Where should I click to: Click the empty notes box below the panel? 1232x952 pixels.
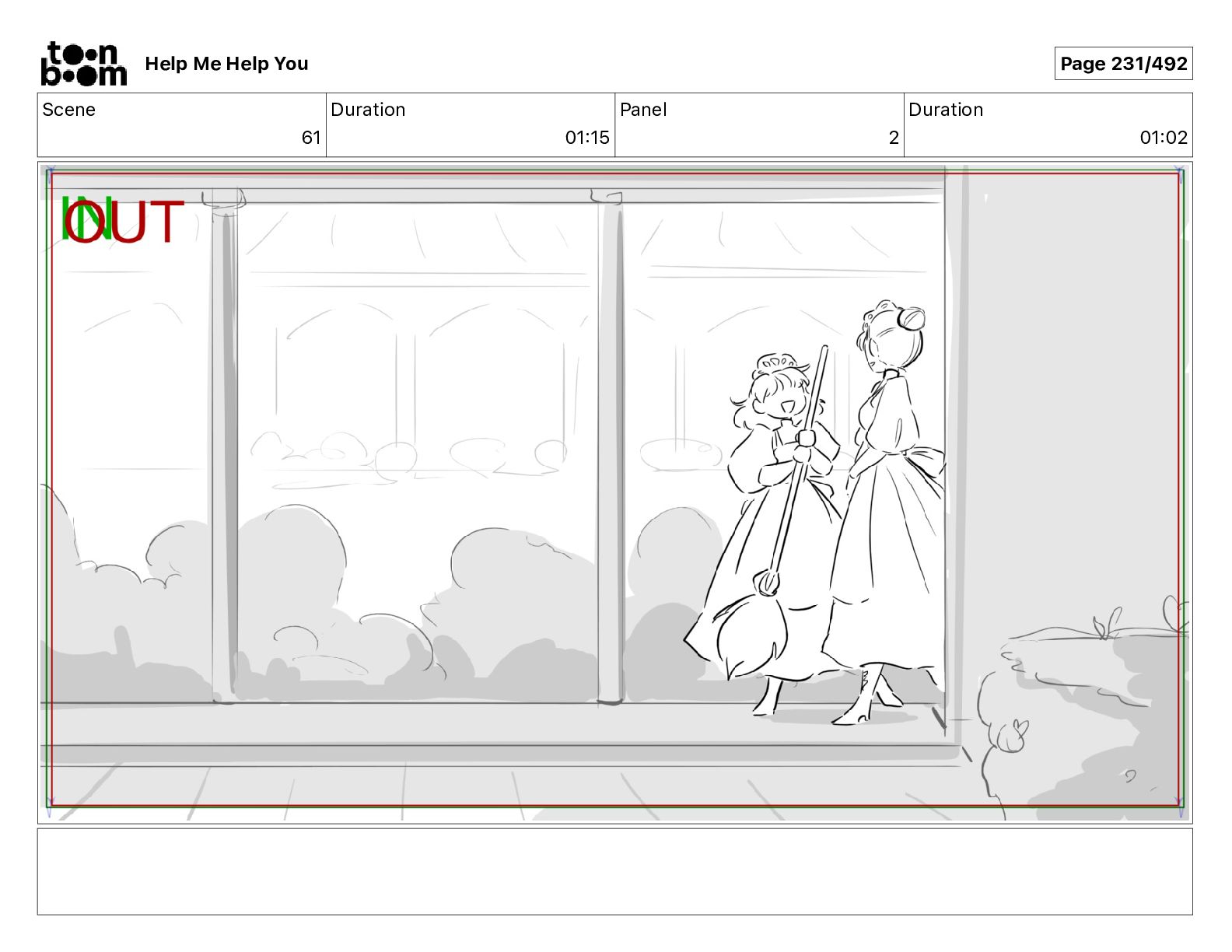(x=614, y=871)
